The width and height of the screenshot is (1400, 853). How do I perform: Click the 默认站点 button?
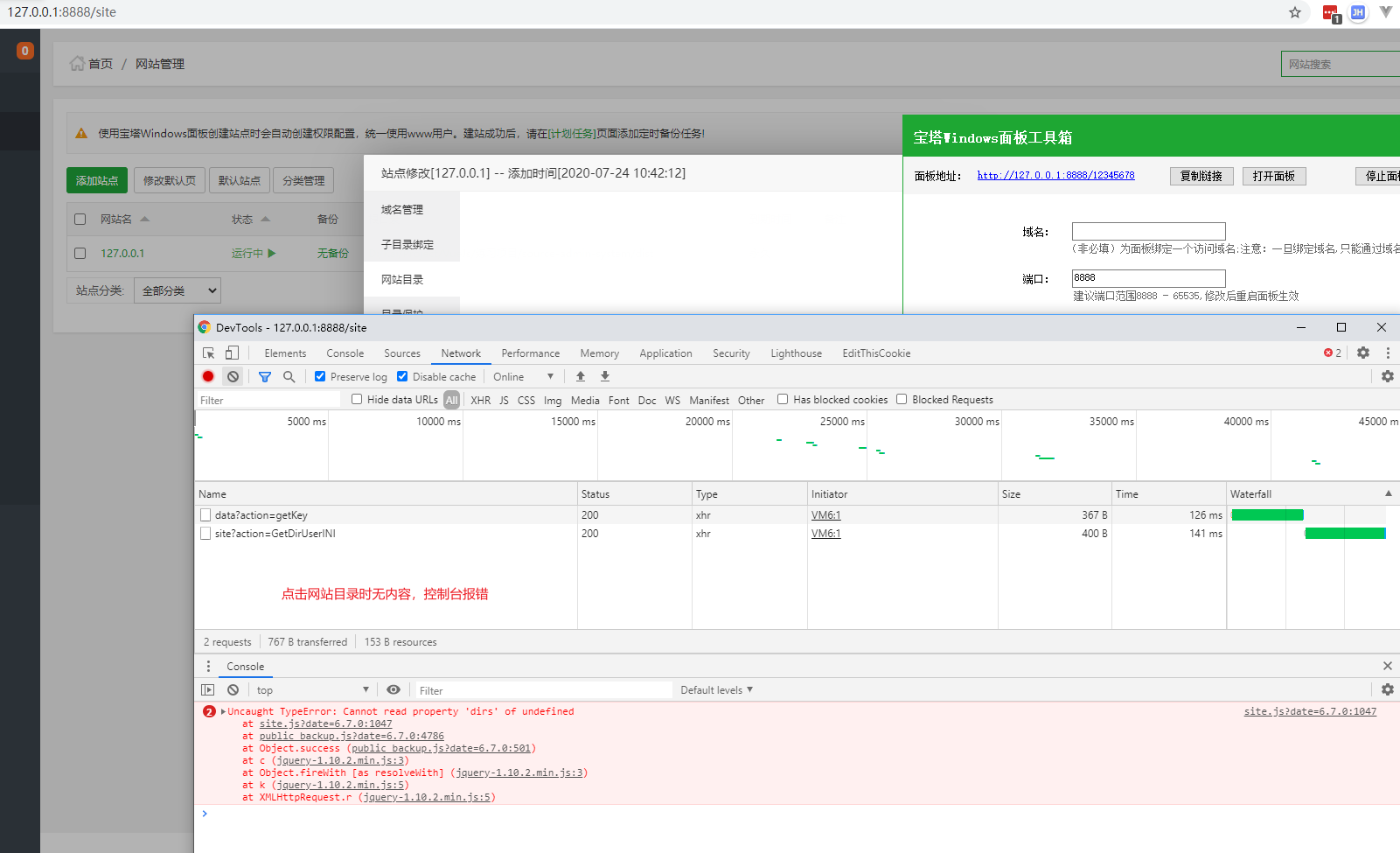point(239,180)
